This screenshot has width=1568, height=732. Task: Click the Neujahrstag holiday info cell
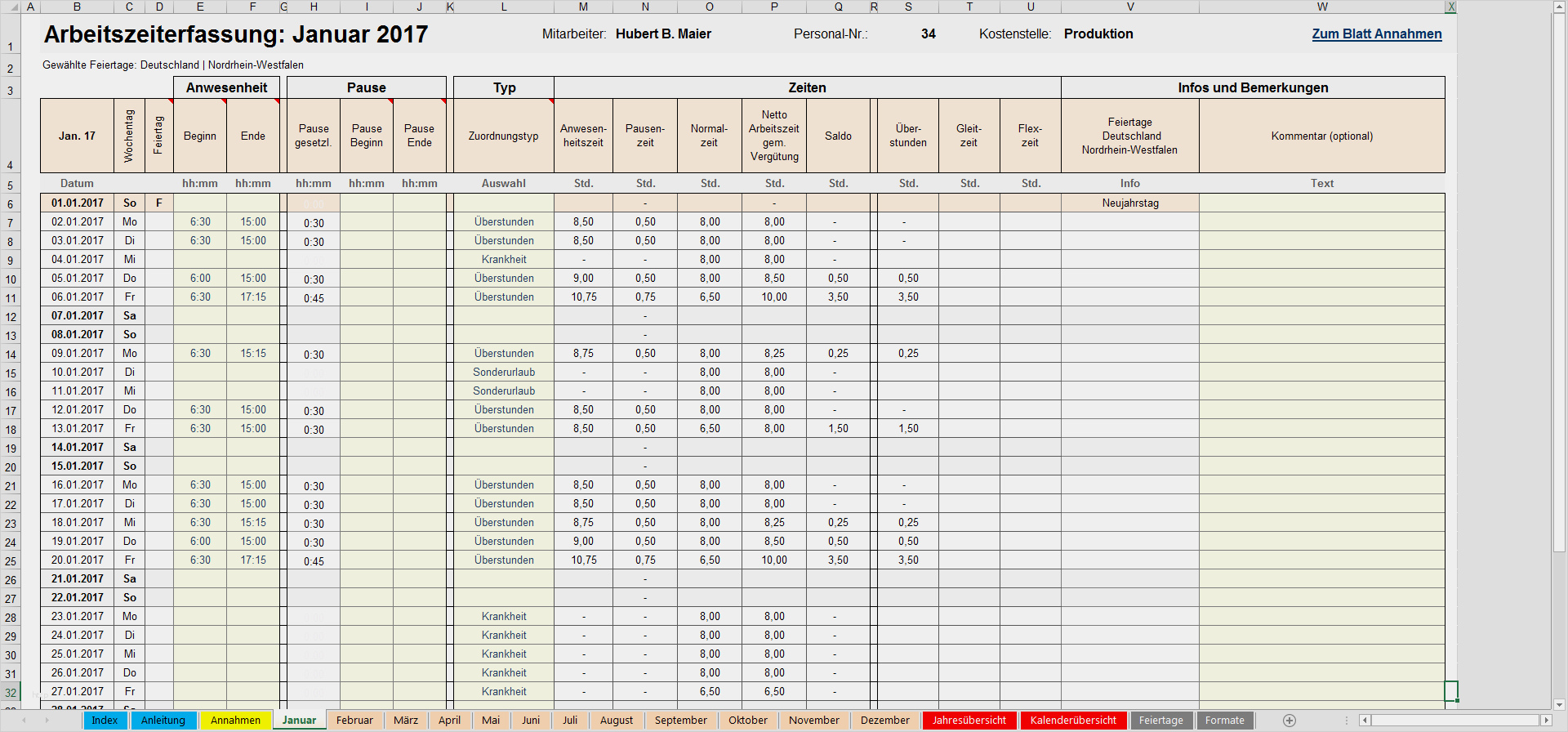[1129, 203]
